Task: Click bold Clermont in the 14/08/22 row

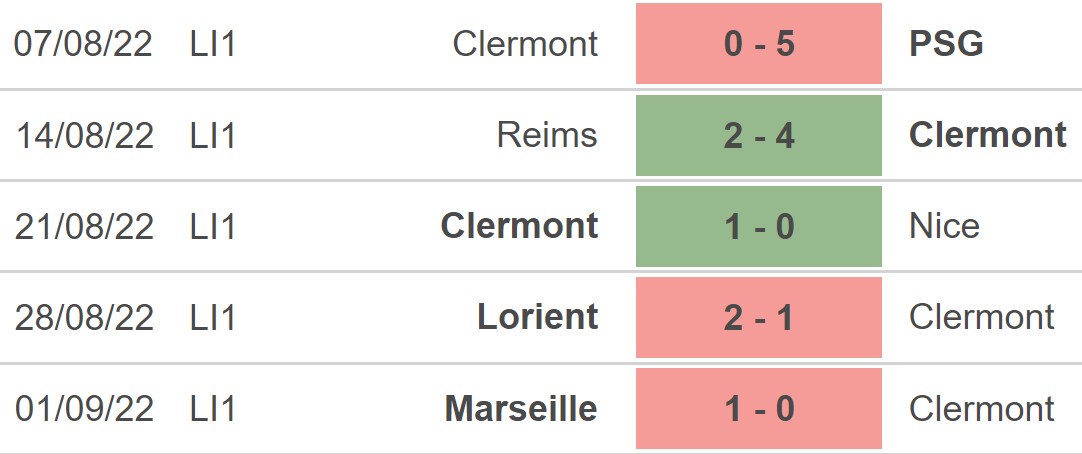Action: [x=988, y=135]
